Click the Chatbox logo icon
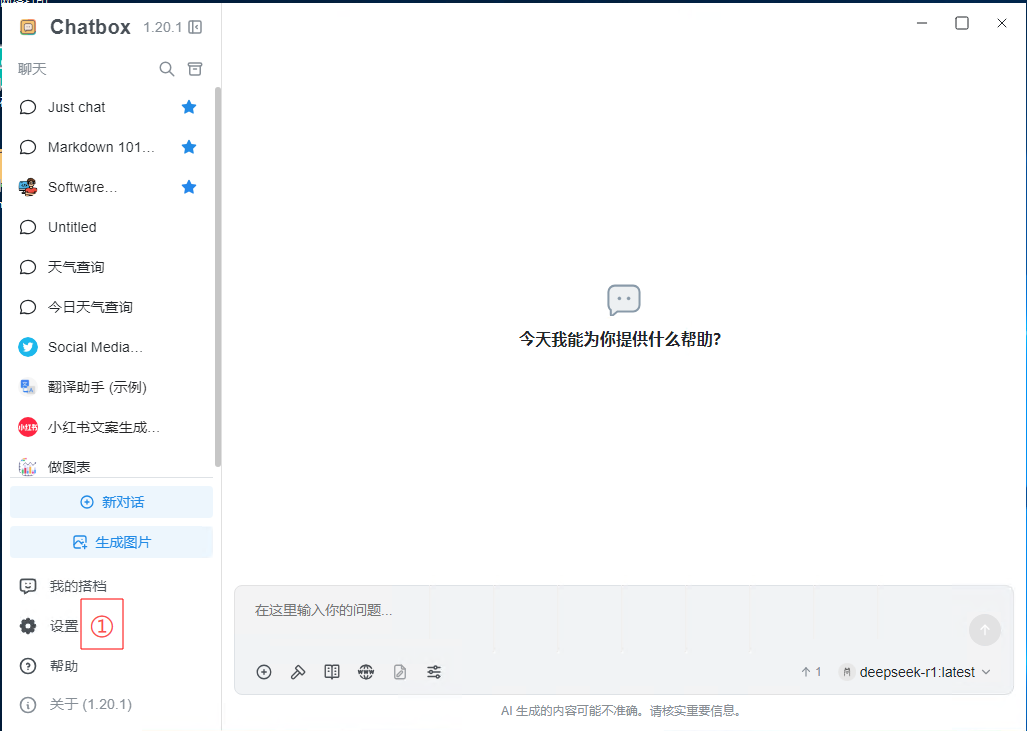Screen dimensions: 1027x731 pos(28,27)
